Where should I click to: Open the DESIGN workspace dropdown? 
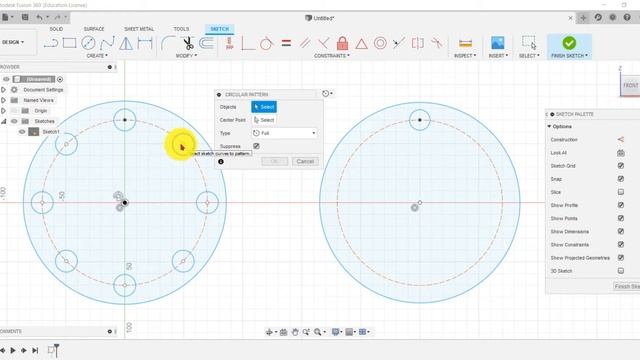(x=13, y=42)
